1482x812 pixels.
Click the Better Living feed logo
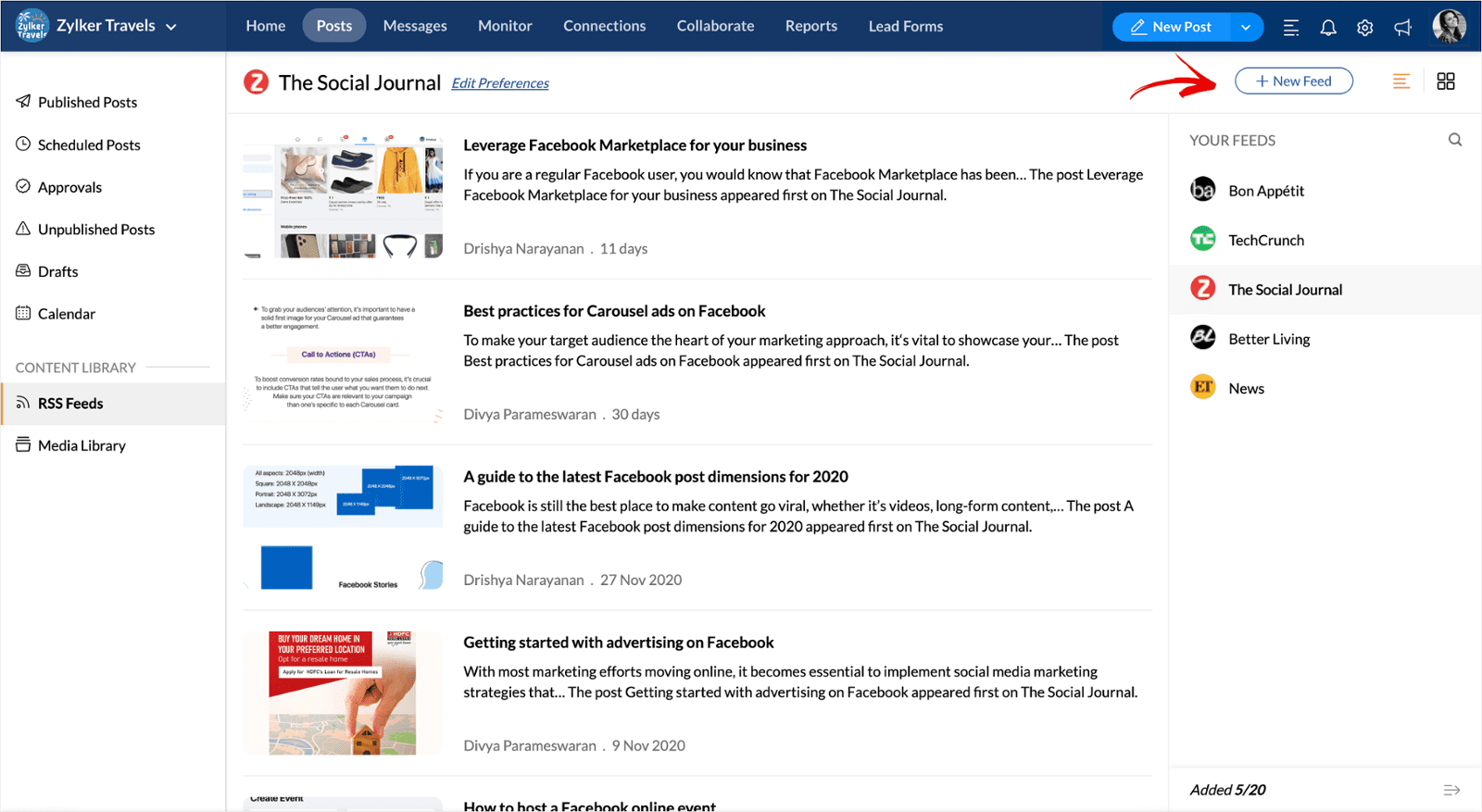point(1203,338)
